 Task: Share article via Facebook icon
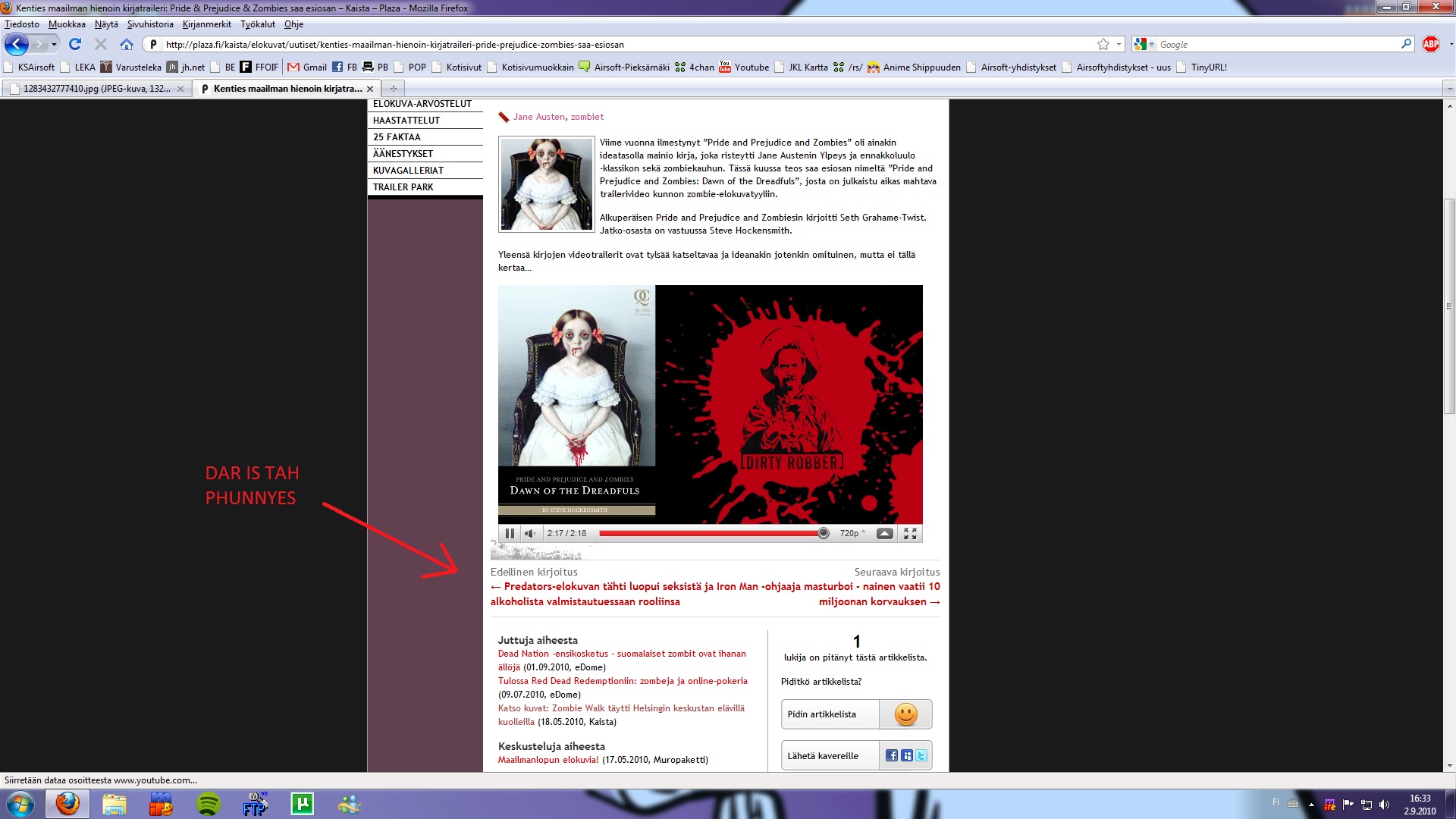[x=892, y=755]
